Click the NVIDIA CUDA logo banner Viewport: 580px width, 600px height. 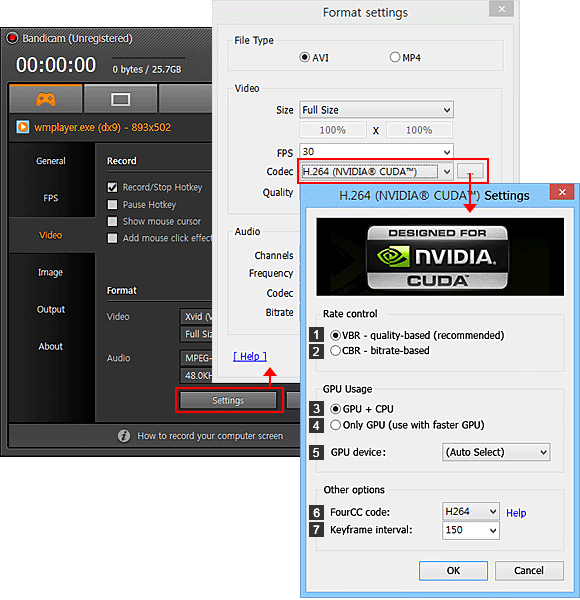440,257
